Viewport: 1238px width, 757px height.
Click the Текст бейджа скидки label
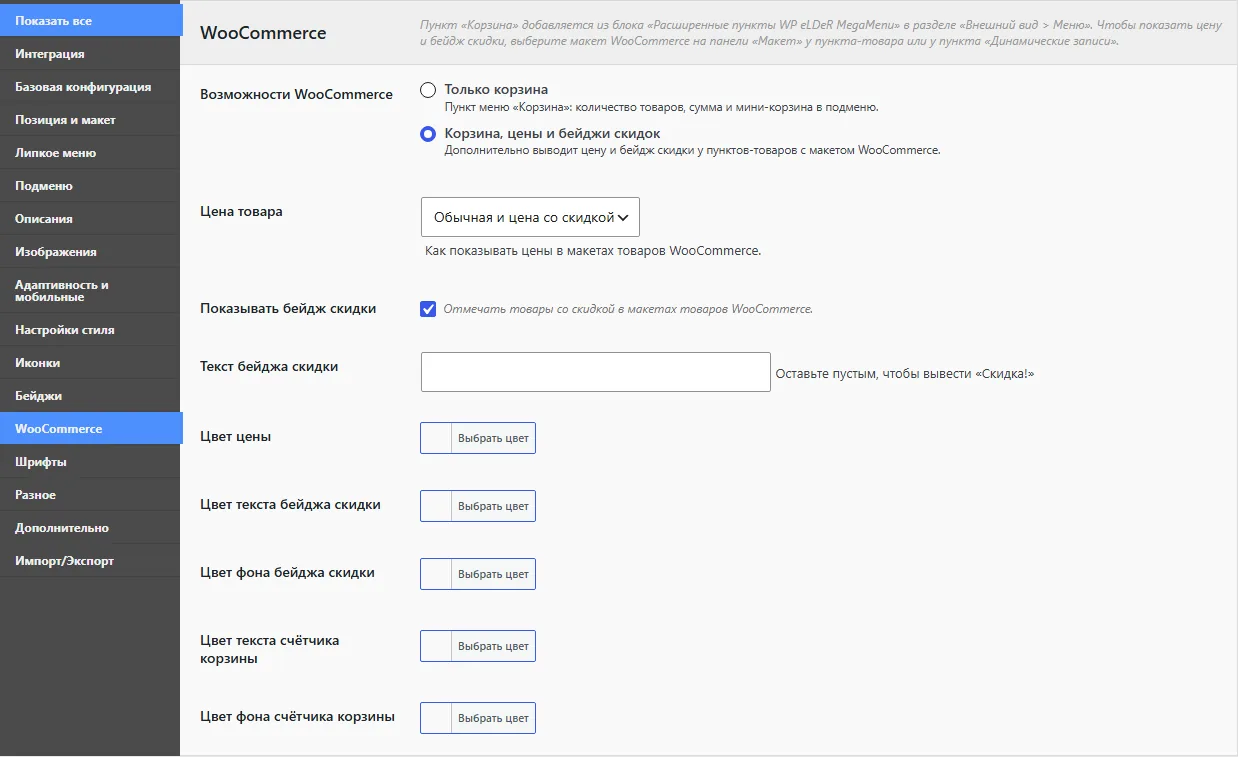click(x=269, y=367)
